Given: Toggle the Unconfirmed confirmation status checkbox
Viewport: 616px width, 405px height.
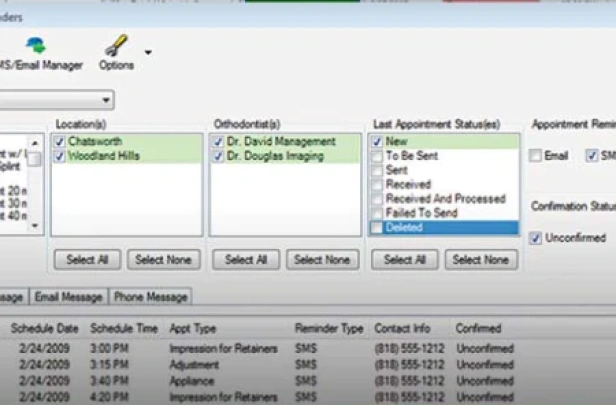Looking at the screenshot, I should (535, 238).
